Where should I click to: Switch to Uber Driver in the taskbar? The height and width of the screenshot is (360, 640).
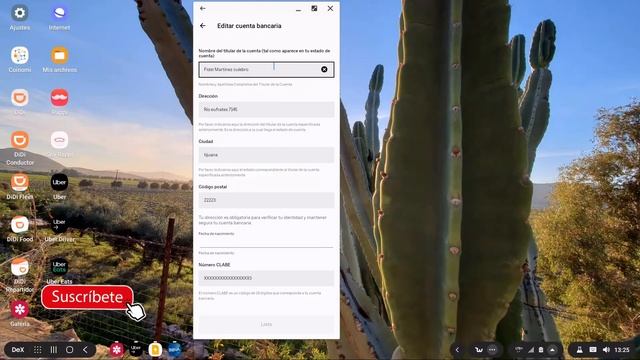(x=136, y=350)
